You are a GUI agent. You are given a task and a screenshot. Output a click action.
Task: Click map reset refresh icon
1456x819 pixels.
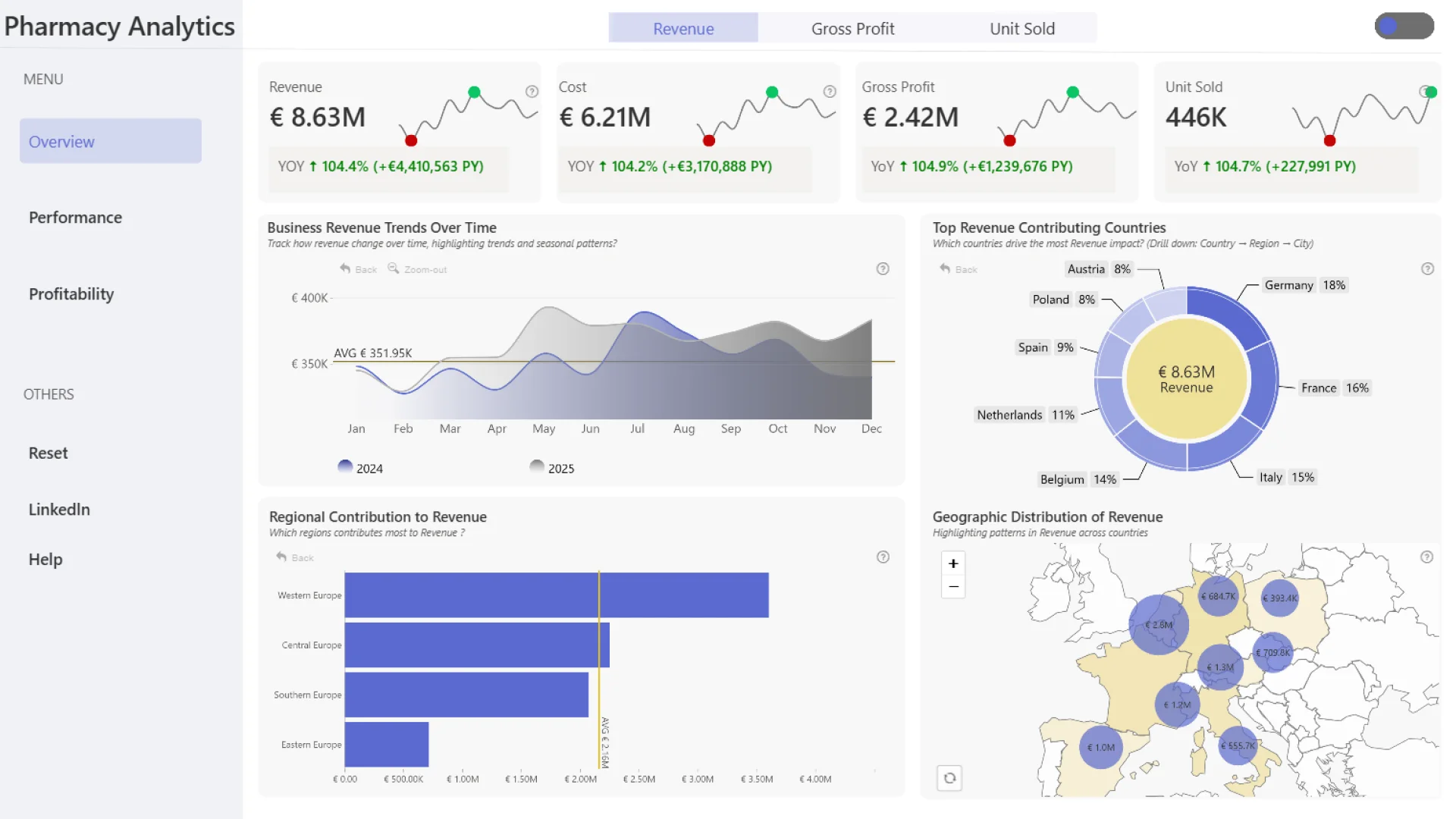[x=949, y=778]
